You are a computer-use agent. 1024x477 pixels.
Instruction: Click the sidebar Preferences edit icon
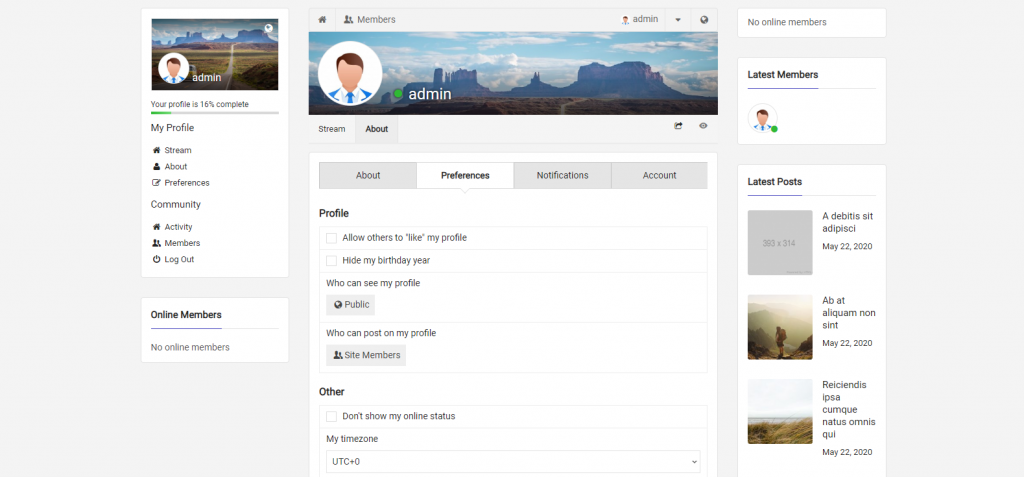click(156, 183)
